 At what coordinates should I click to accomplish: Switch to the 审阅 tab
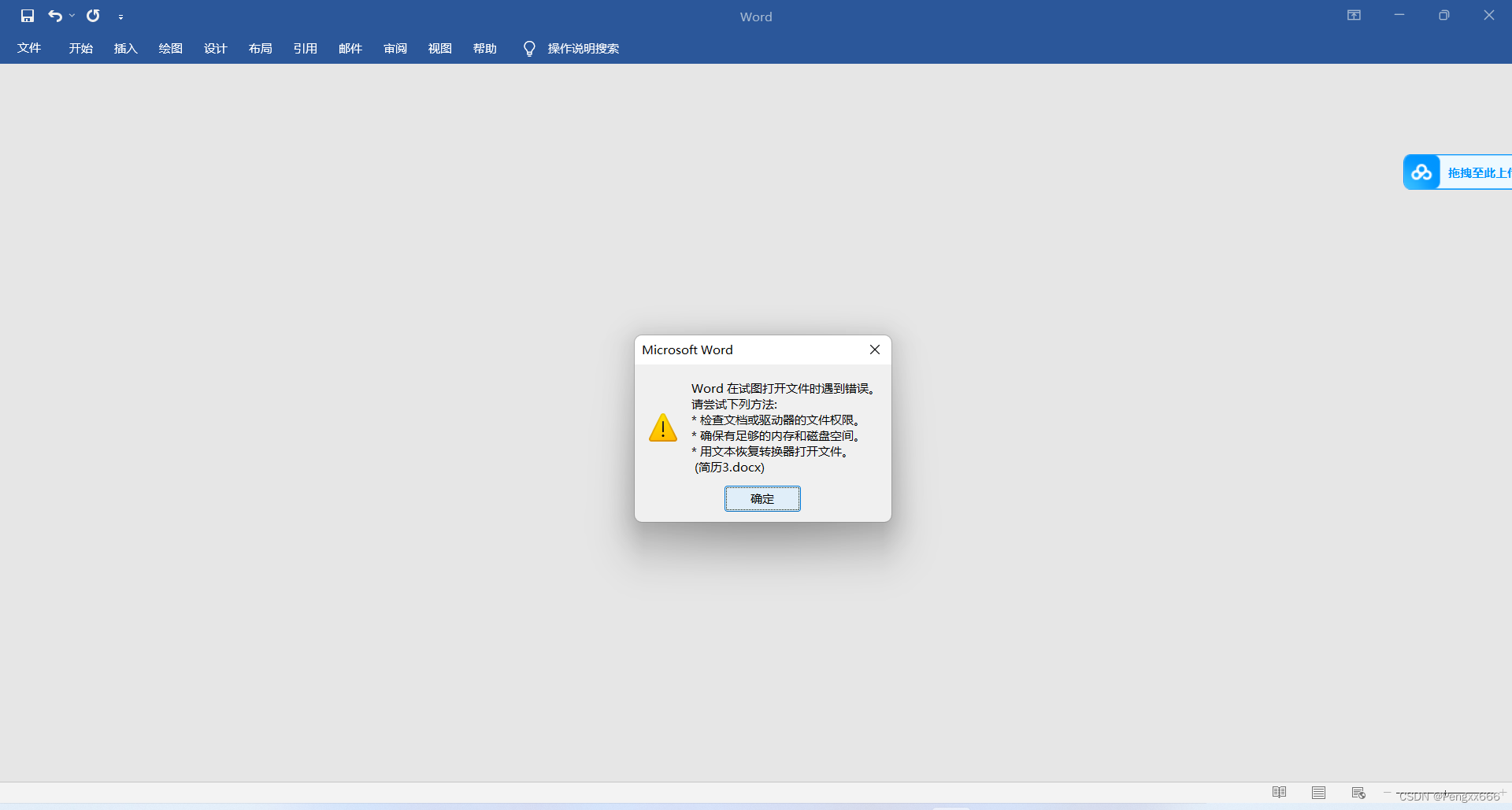[395, 48]
